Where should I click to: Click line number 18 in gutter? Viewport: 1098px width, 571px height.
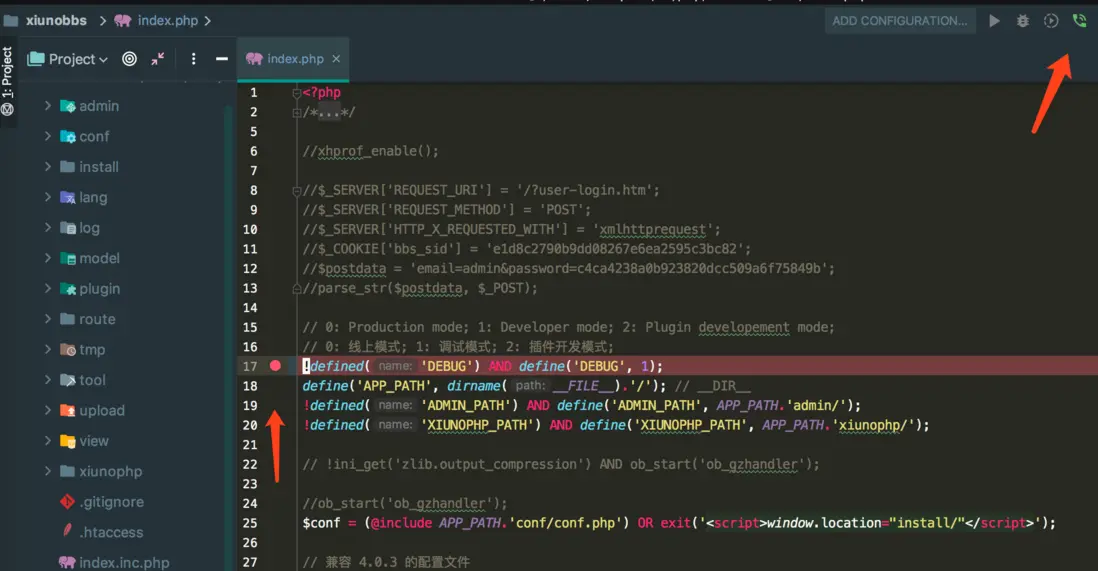coord(250,385)
